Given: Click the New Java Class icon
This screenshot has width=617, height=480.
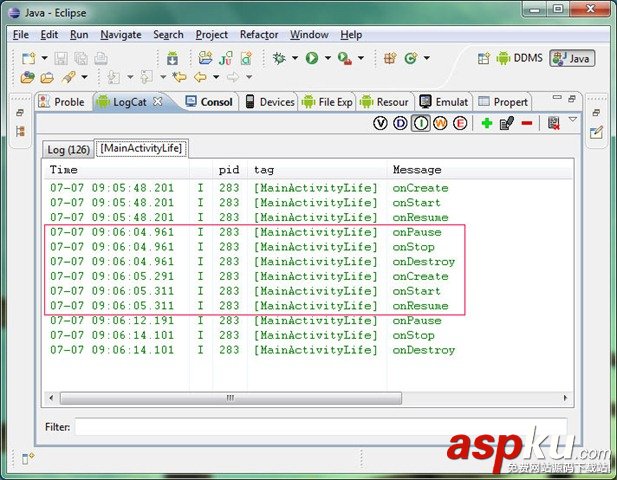Looking at the screenshot, I should [411, 59].
